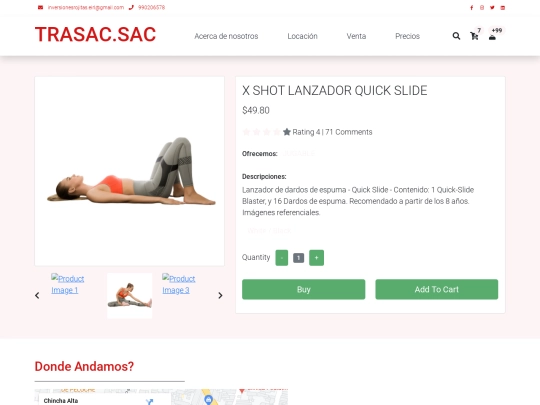Show previous product thumbnail with left arrow
This screenshot has height=405, width=540.
click(37, 295)
